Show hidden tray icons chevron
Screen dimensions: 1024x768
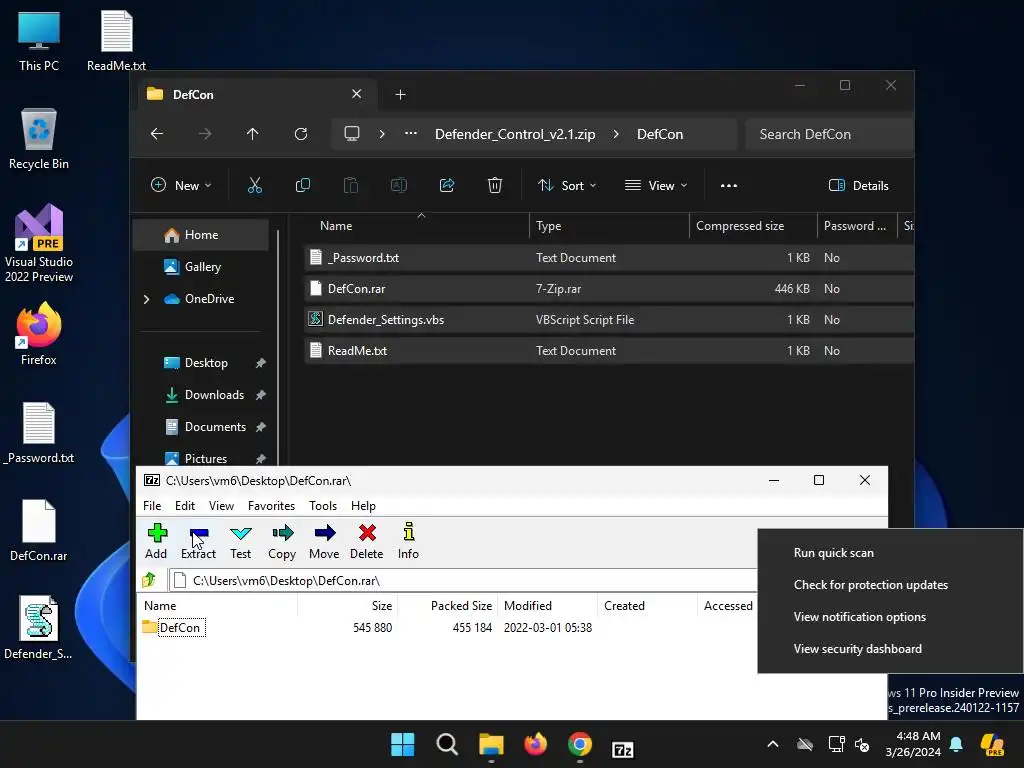click(x=773, y=744)
